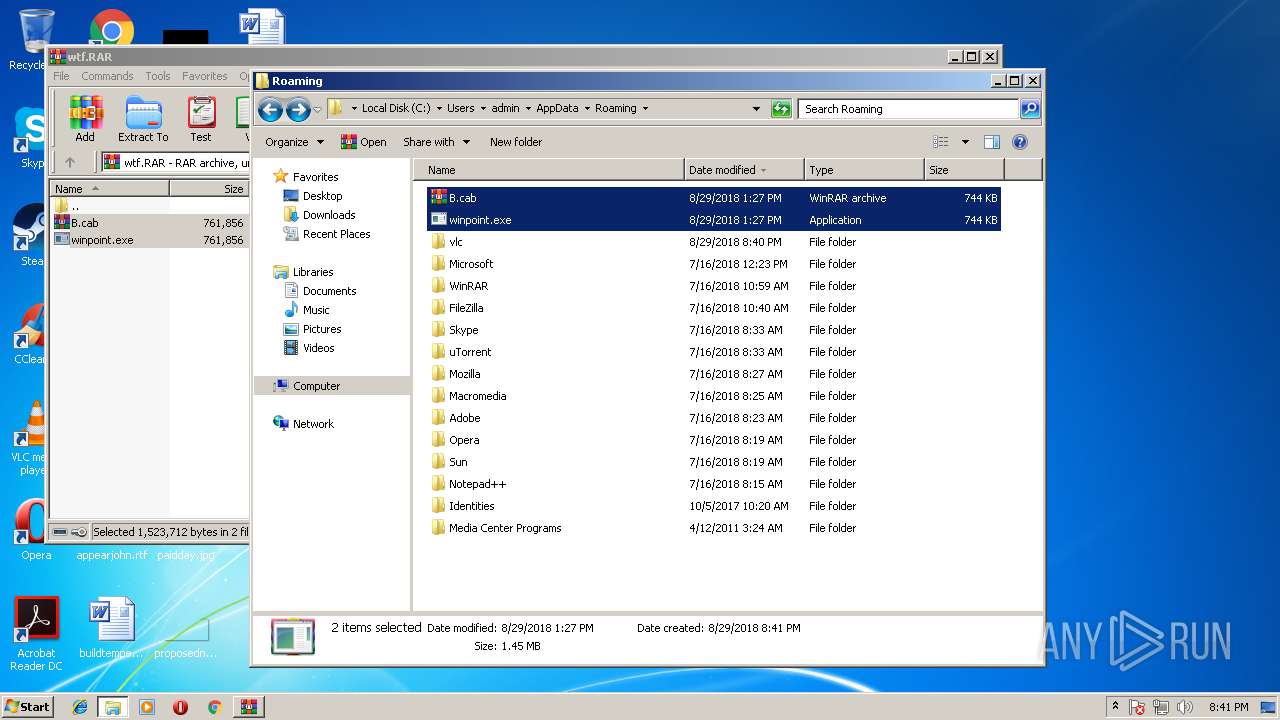Viewport: 1280px width, 720px height.
Task: Select winpoint.exe icon in Roaming list
Action: coord(438,219)
